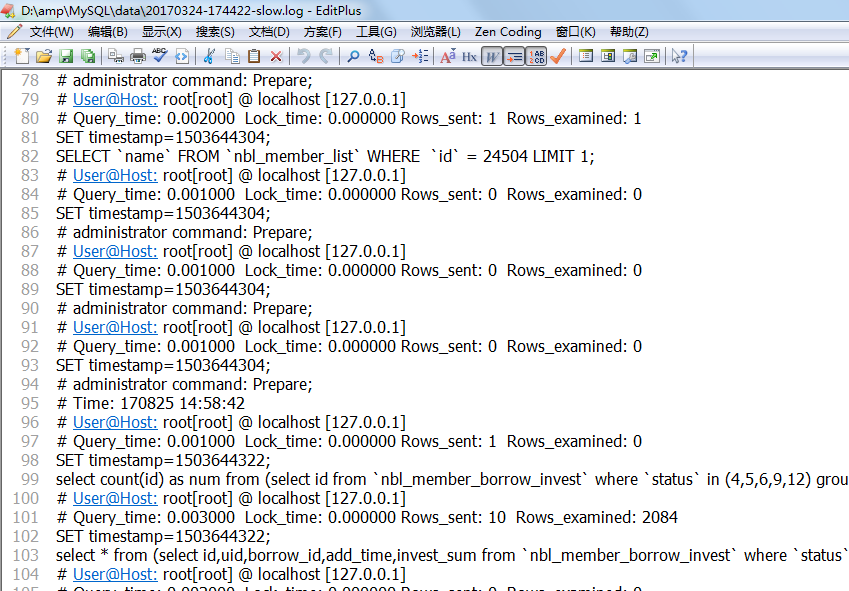Image resolution: width=849 pixels, height=591 pixels.
Task: Click the Hx Hex Viewer icon
Action: coord(469,56)
